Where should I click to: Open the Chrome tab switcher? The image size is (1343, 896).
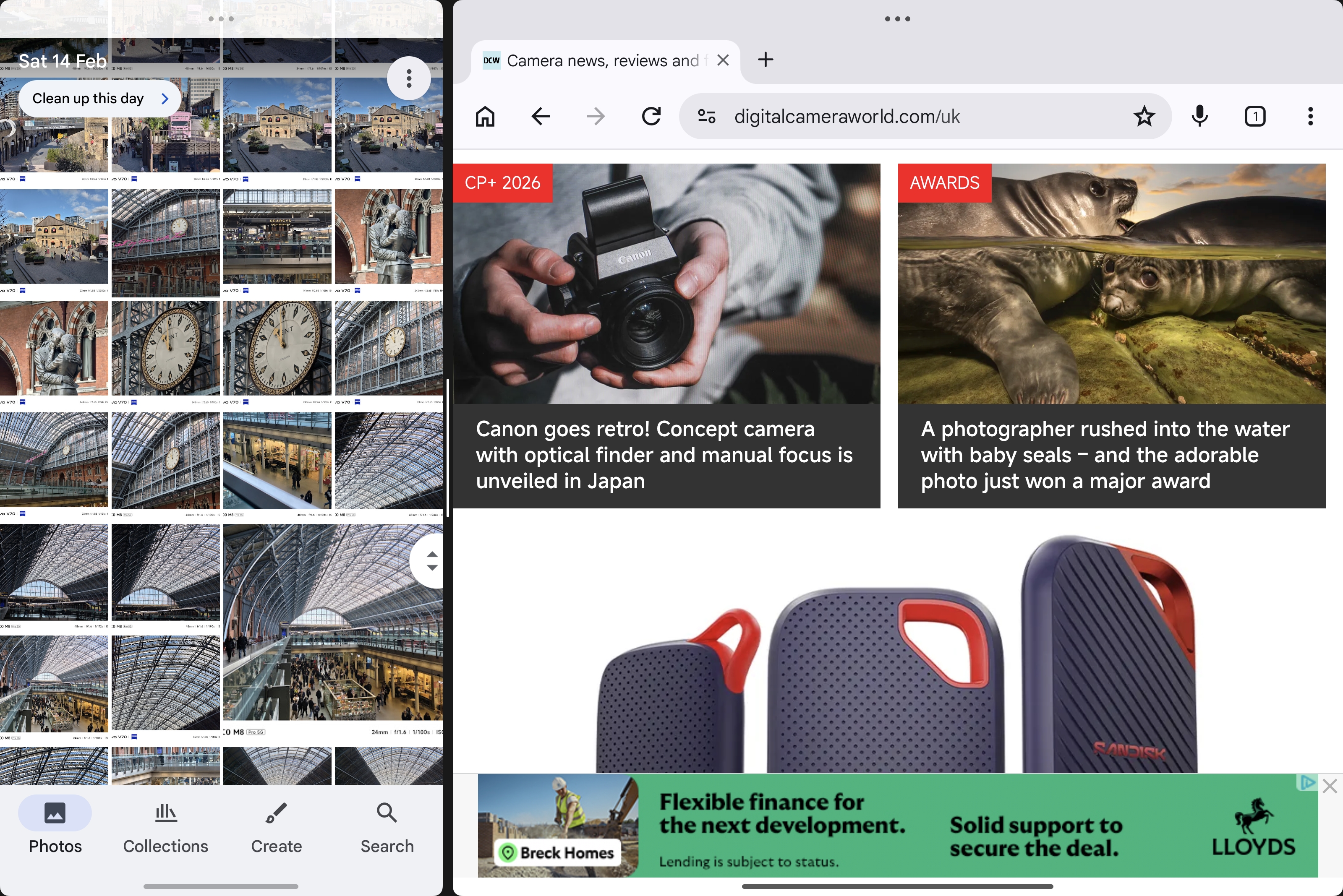[1254, 116]
